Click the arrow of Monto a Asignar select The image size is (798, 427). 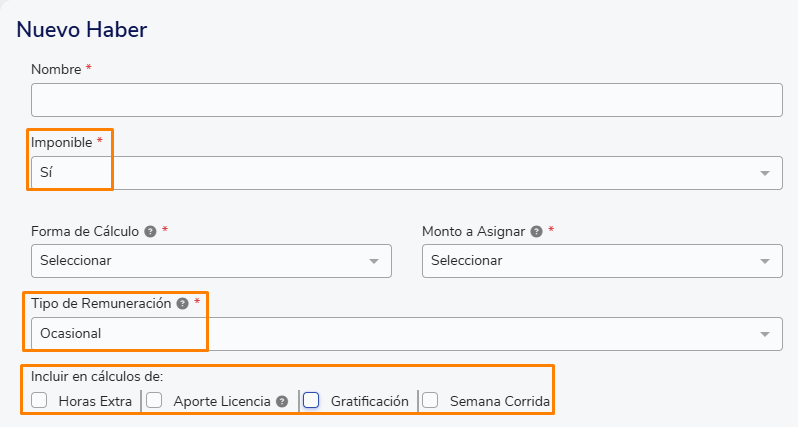click(x=764, y=262)
